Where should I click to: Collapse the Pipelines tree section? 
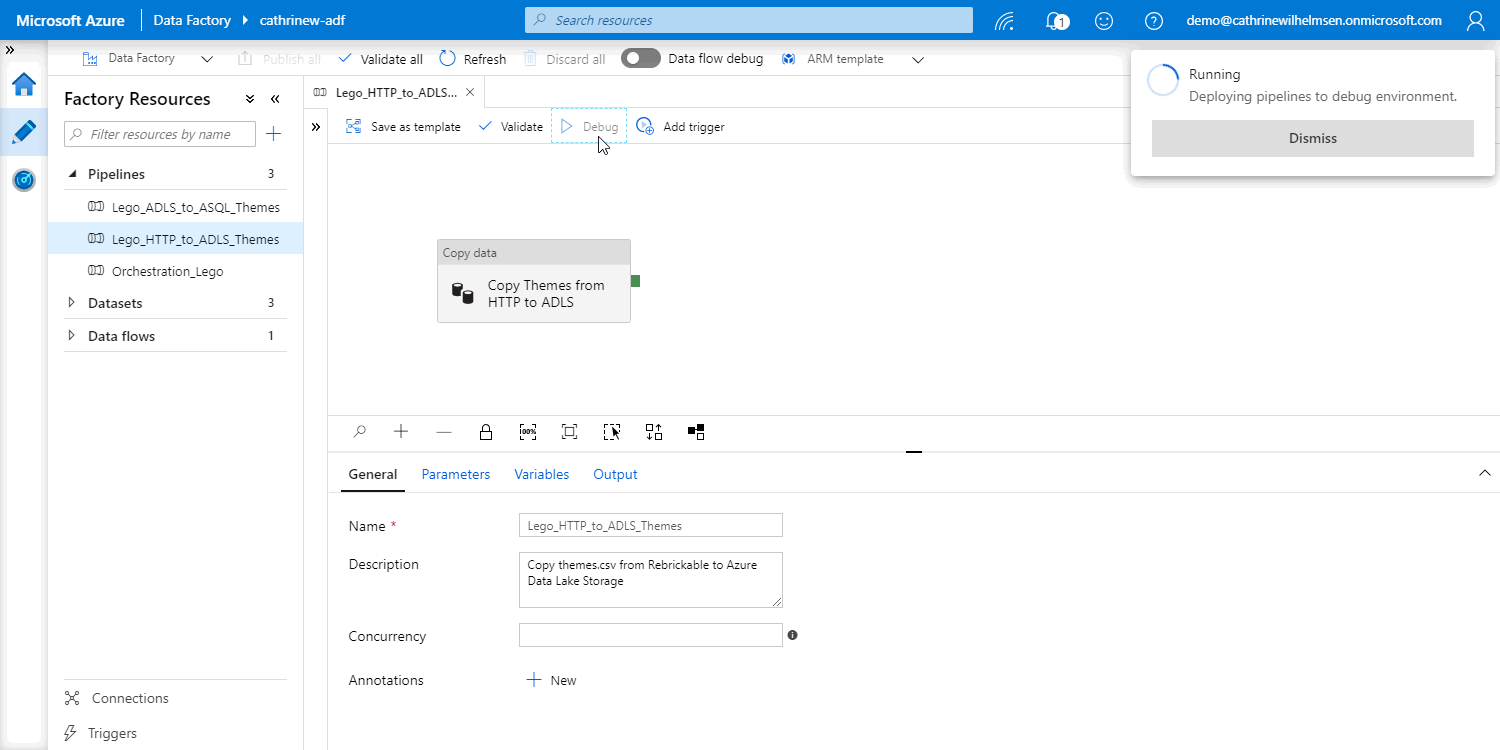coord(72,174)
